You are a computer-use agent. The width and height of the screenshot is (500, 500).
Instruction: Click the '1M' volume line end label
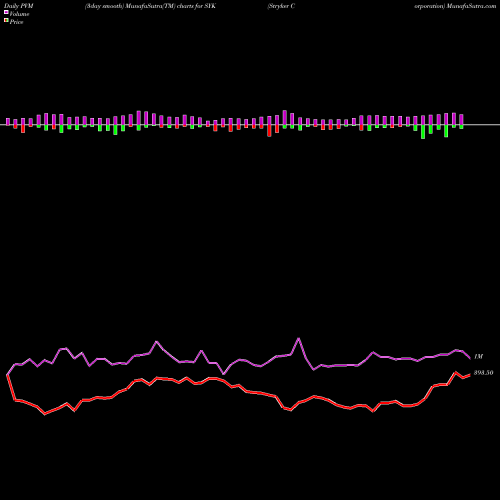(x=478, y=357)
